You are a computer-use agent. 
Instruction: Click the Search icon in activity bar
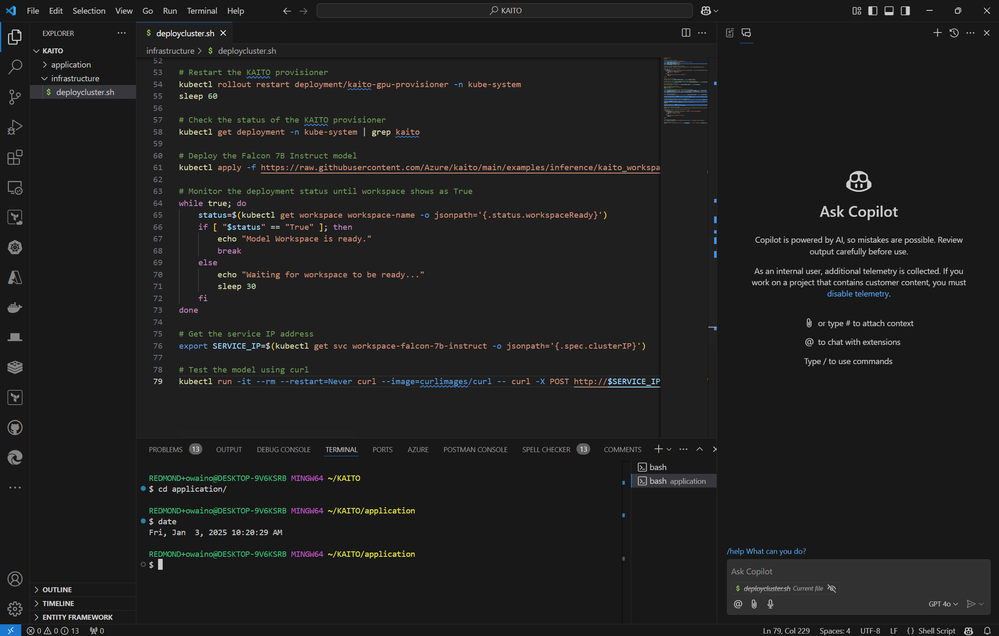(x=15, y=67)
